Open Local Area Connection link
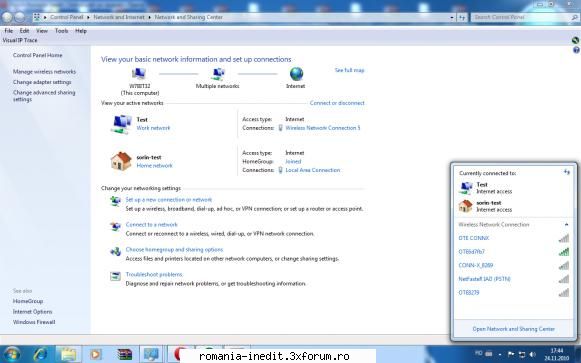The image size is (581, 363). click(x=313, y=170)
